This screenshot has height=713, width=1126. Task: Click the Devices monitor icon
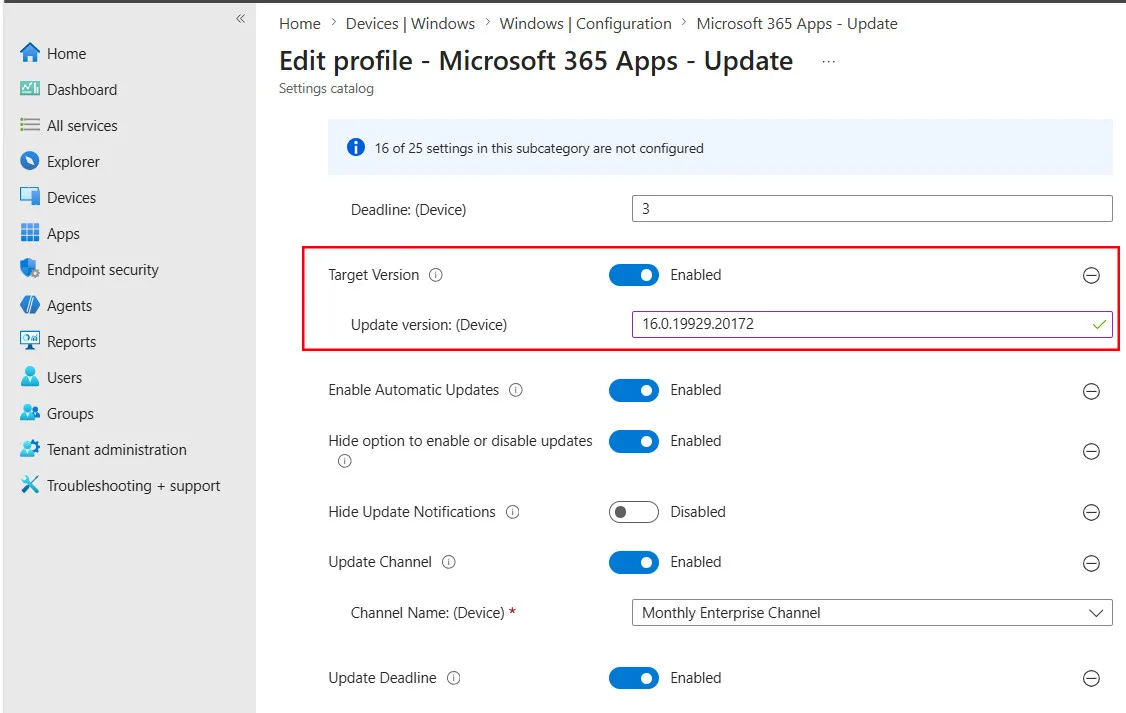pyautogui.click(x=29, y=197)
